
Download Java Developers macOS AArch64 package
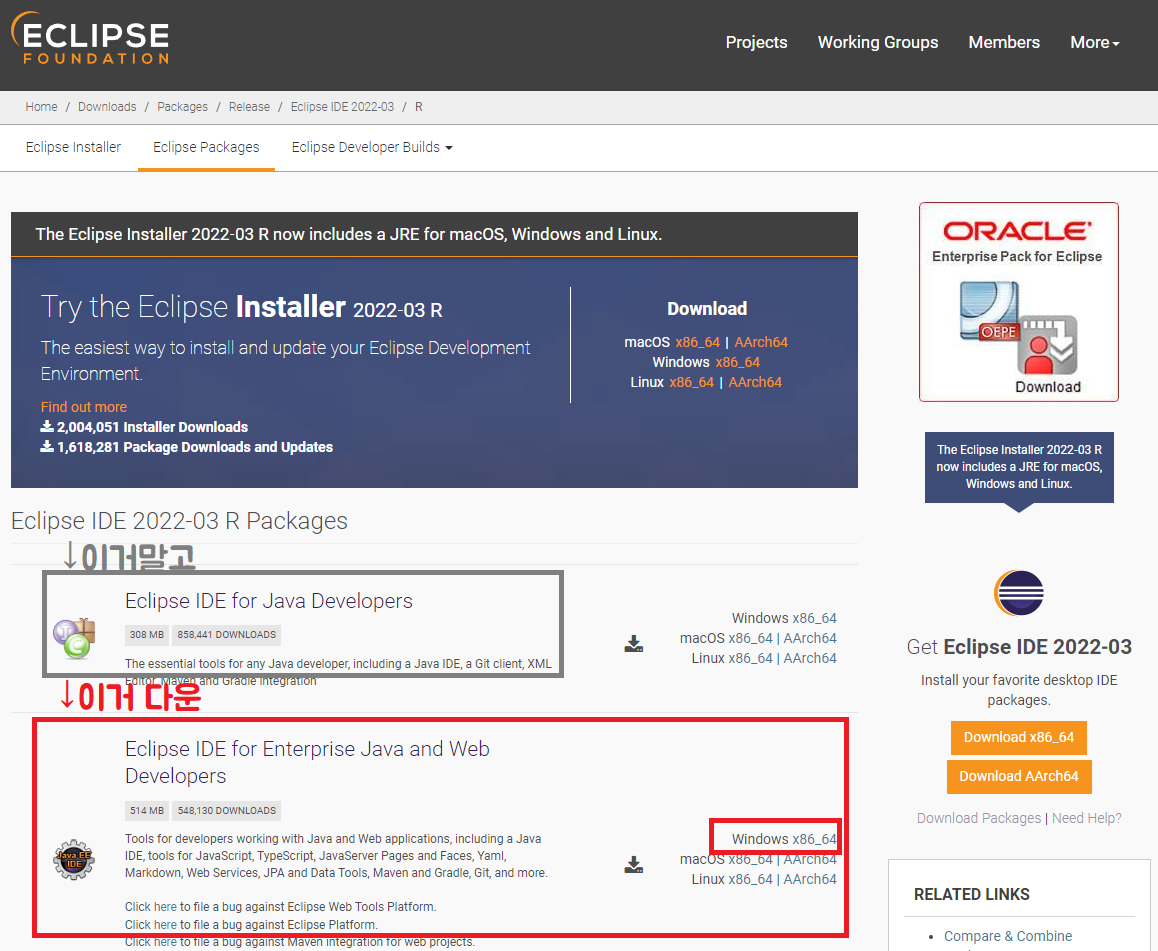click(x=810, y=638)
